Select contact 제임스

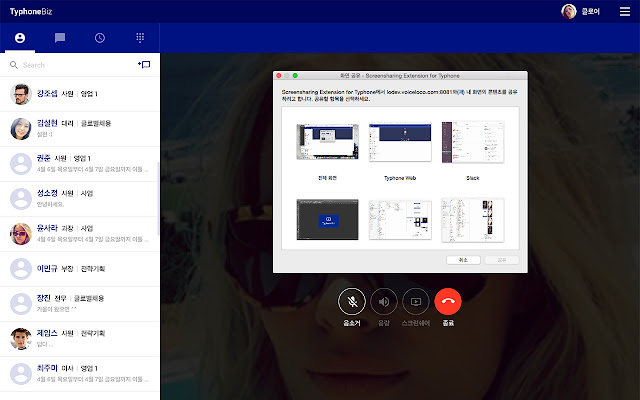click(80, 339)
